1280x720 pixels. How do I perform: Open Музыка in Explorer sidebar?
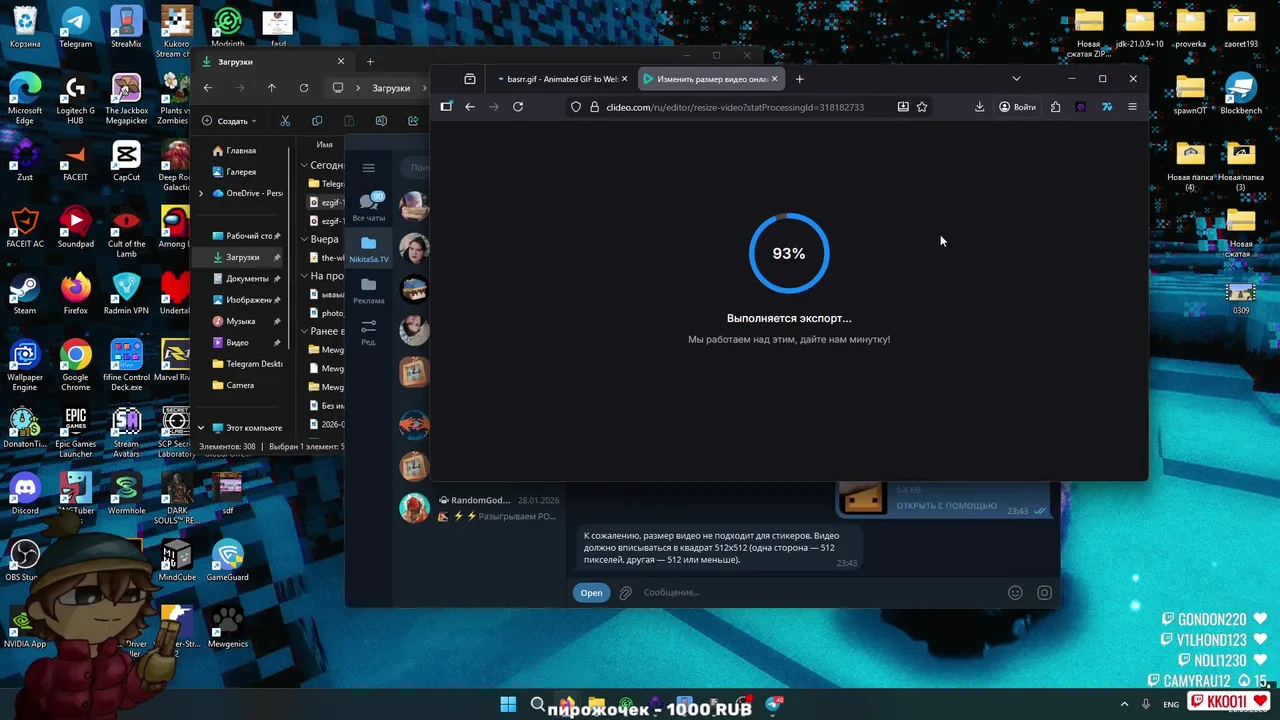pos(240,321)
